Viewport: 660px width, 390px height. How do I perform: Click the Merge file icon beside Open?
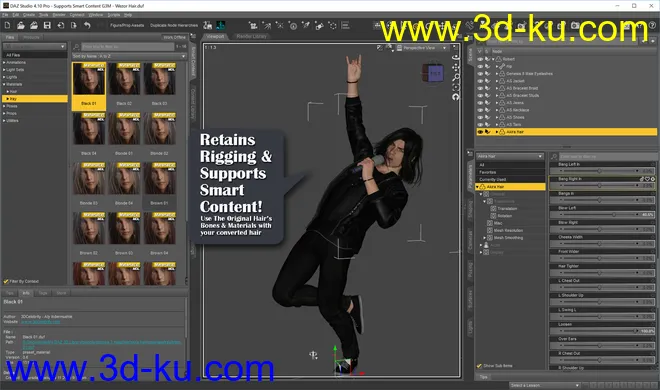[34, 26]
